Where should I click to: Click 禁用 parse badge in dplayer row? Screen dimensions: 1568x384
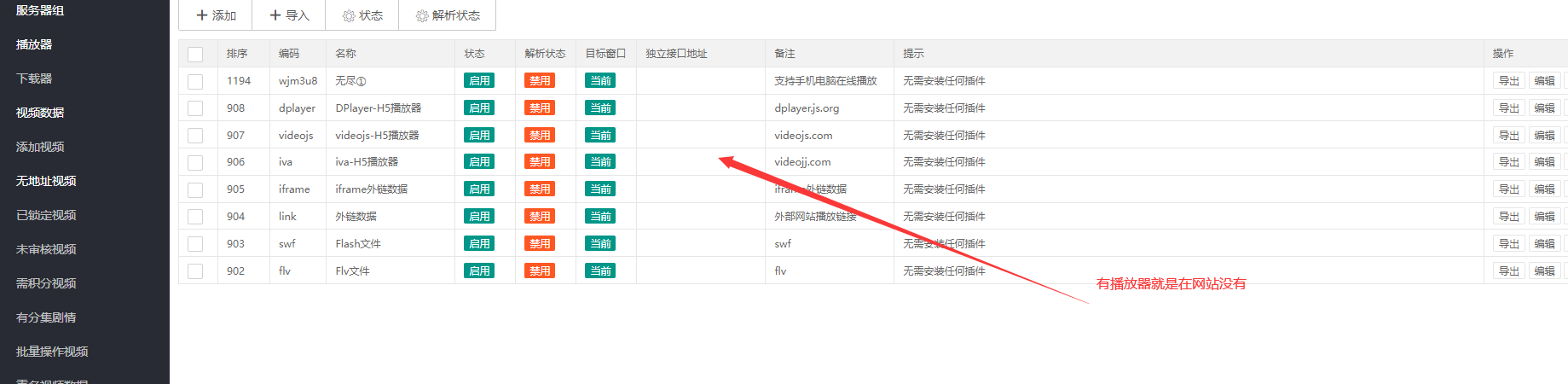pyautogui.click(x=540, y=108)
